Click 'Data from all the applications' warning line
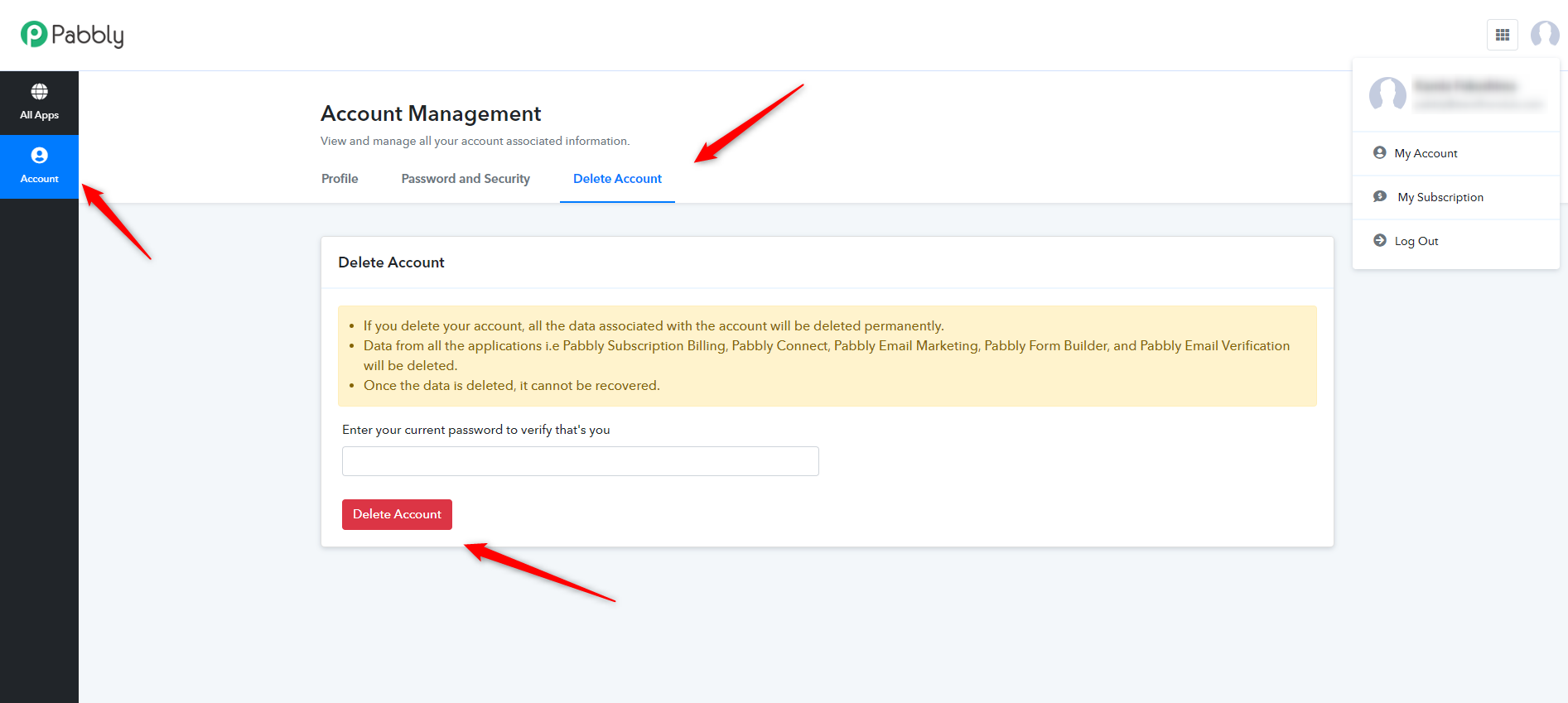The width and height of the screenshot is (1568, 703). pos(827,355)
